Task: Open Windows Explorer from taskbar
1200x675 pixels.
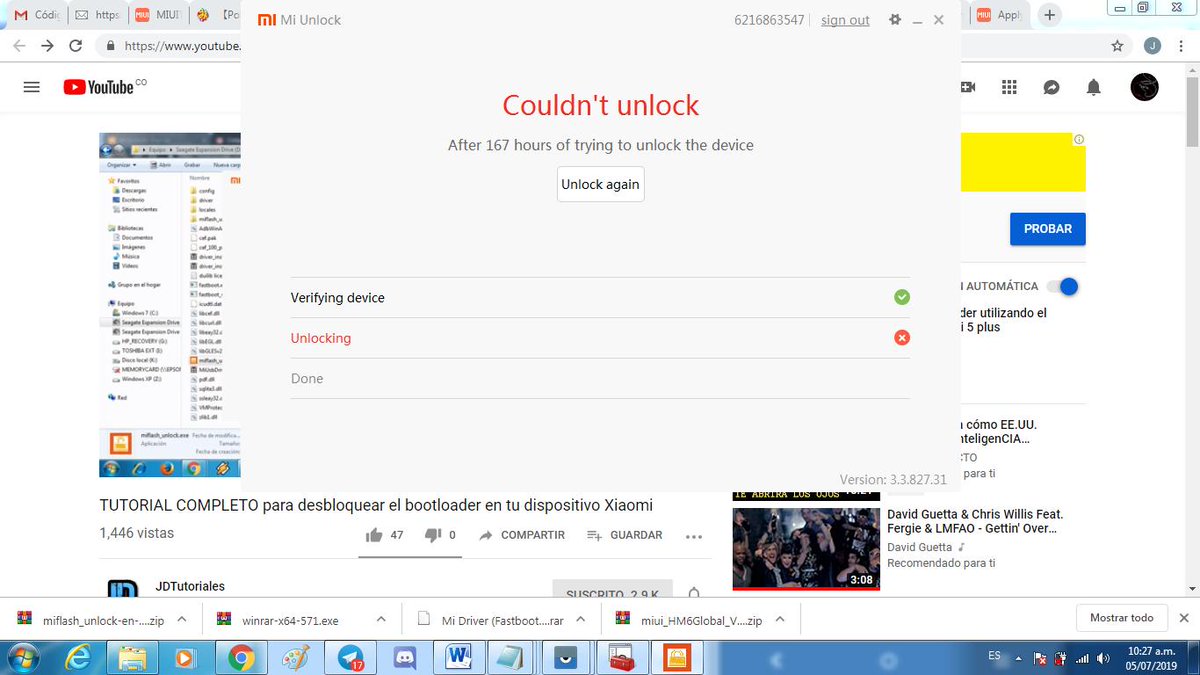Action: (x=132, y=658)
